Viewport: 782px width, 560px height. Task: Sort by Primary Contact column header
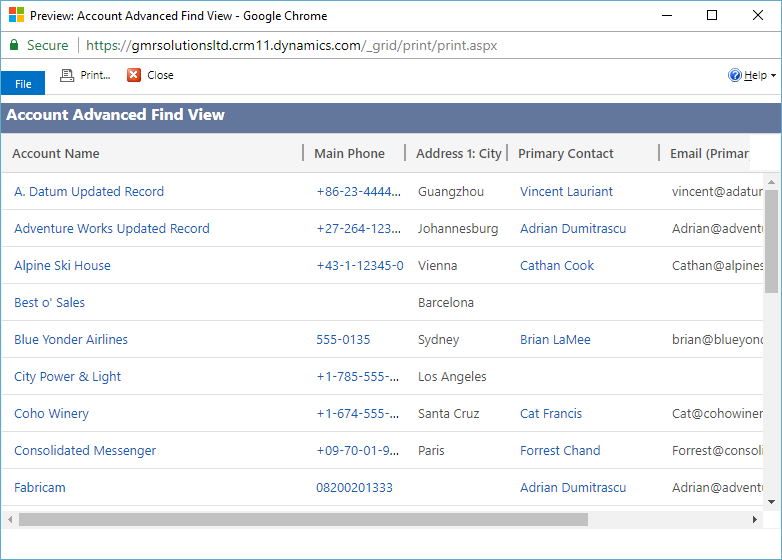pos(566,154)
